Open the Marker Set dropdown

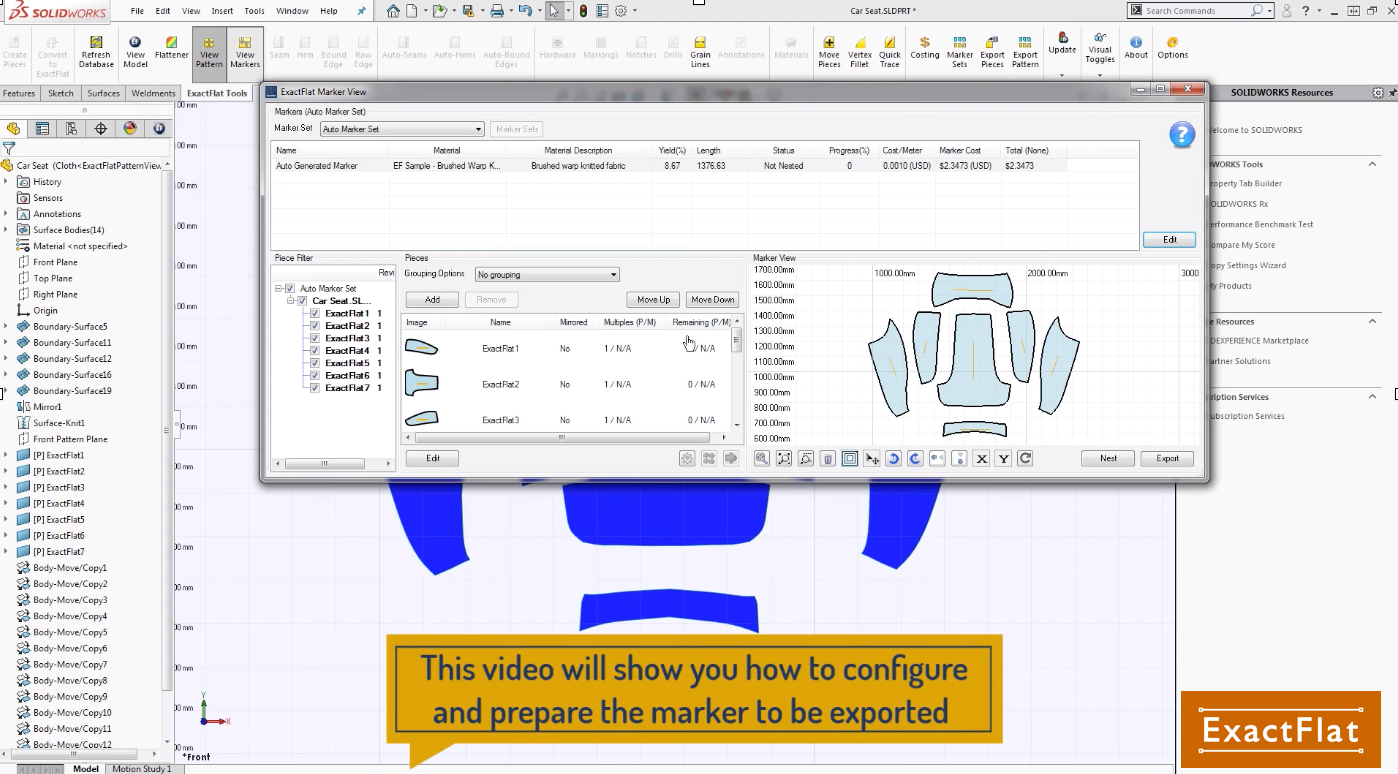(x=402, y=129)
